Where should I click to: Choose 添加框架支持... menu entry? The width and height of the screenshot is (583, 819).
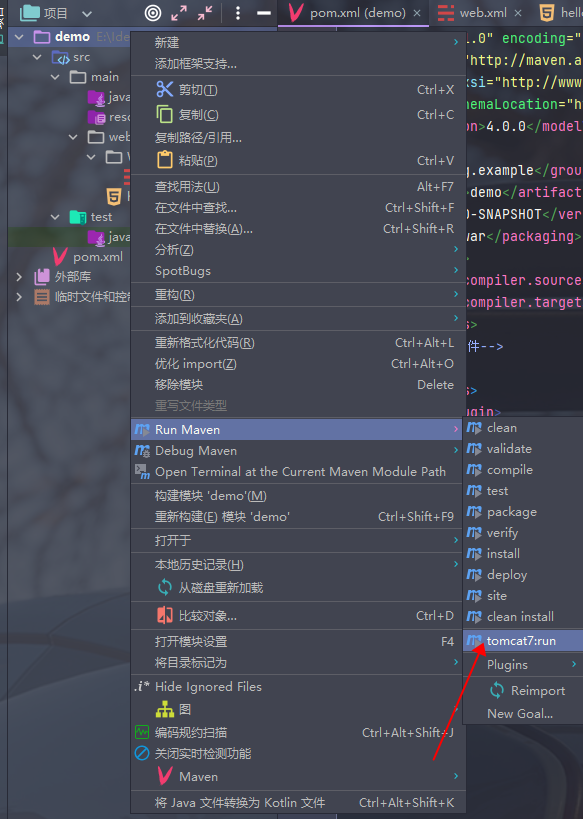click(x=298, y=64)
